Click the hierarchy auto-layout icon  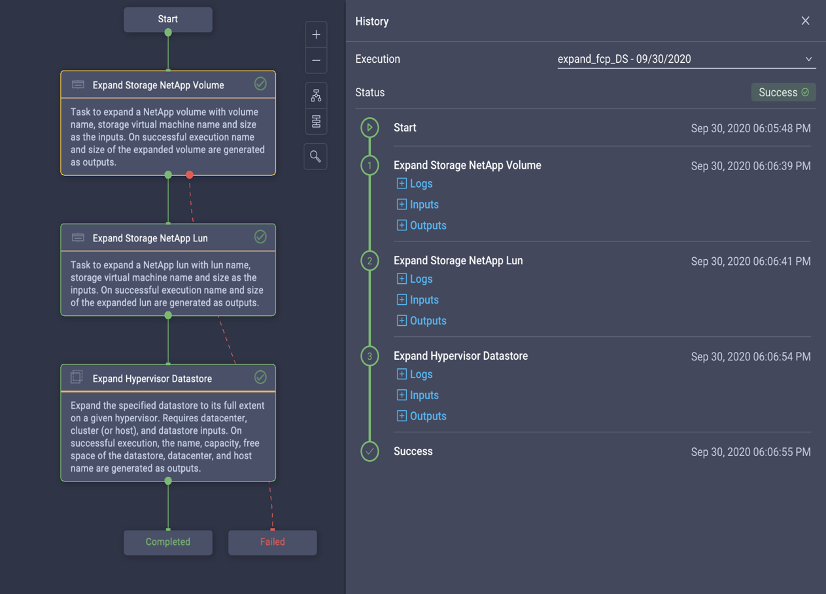[x=316, y=96]
